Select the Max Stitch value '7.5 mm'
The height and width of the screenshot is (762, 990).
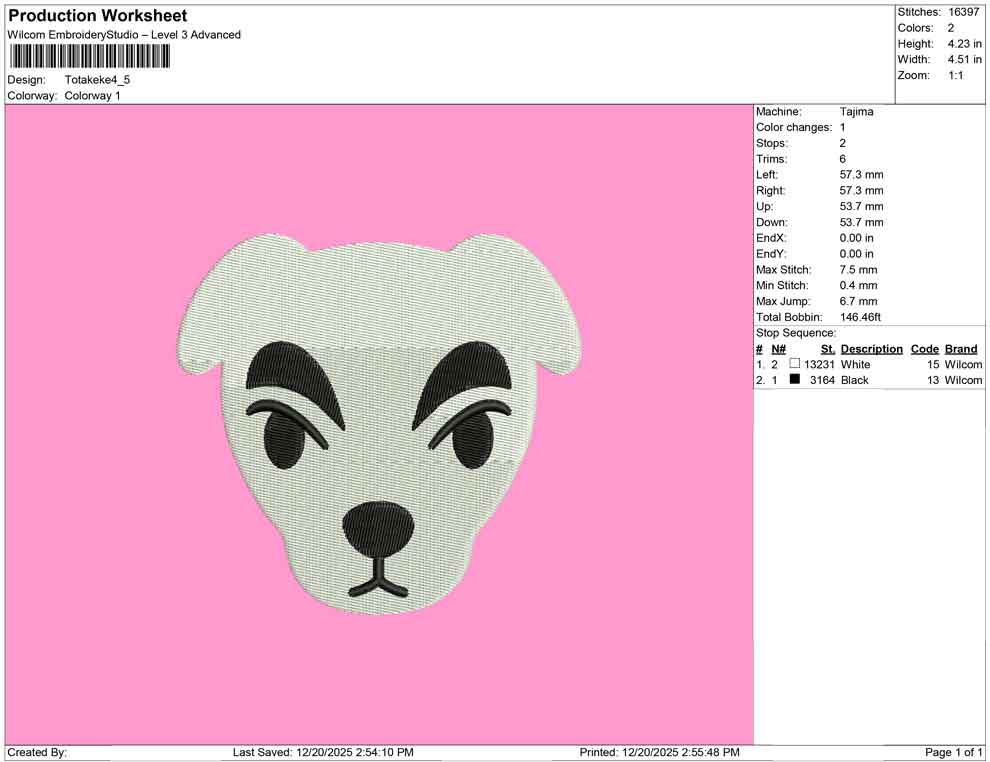click(859, 270)
